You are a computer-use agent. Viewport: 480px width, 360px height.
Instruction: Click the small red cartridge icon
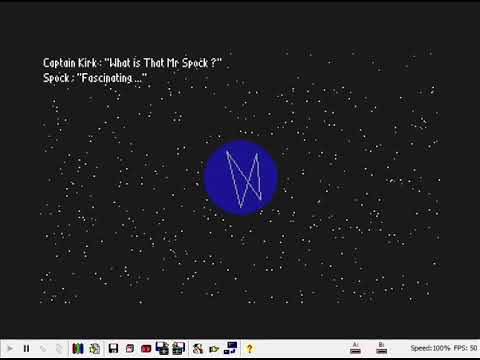(130, 349)
